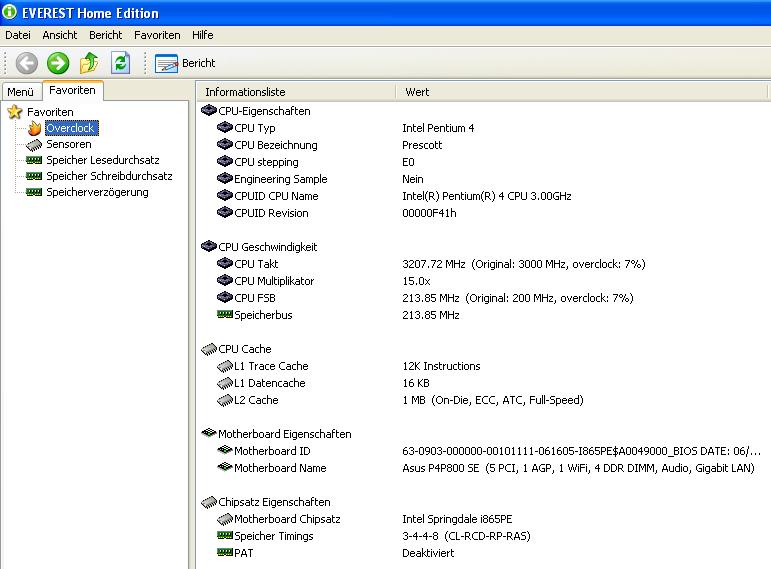771x569 pixels.
Task: Select Speicherverzögerung entry
Action: (x=97, y=192)
